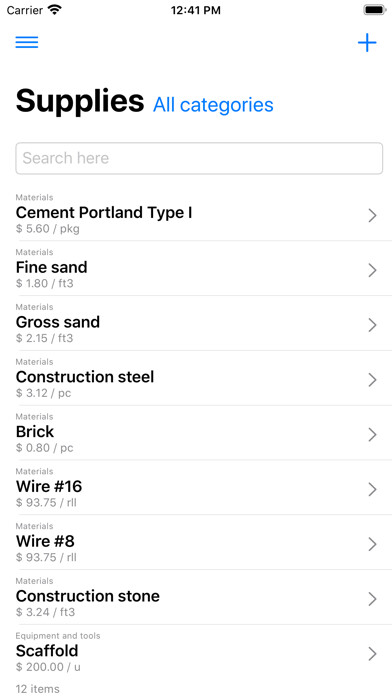Select Gross sand price line
The height and width of the screenshot is (696, 392).
coord(44,338)
